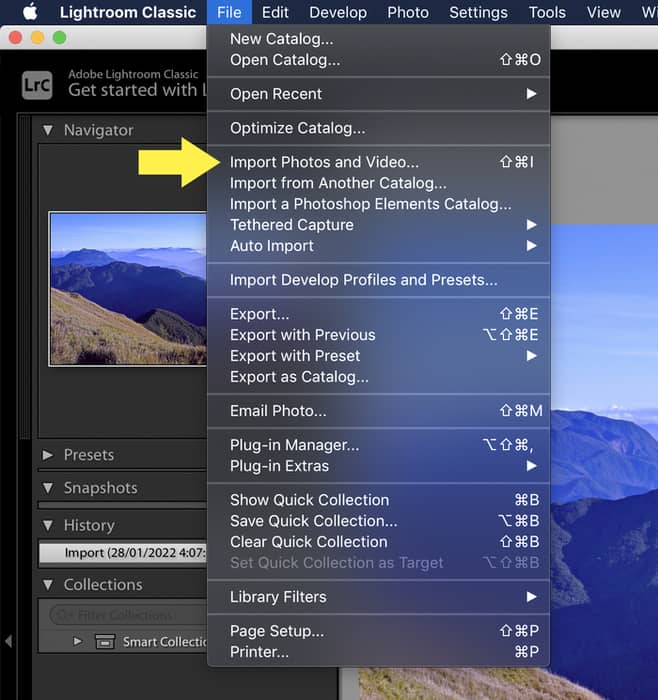Collapse the left panel with edge arrow
The image size is (658, 700).
[8, 642]
